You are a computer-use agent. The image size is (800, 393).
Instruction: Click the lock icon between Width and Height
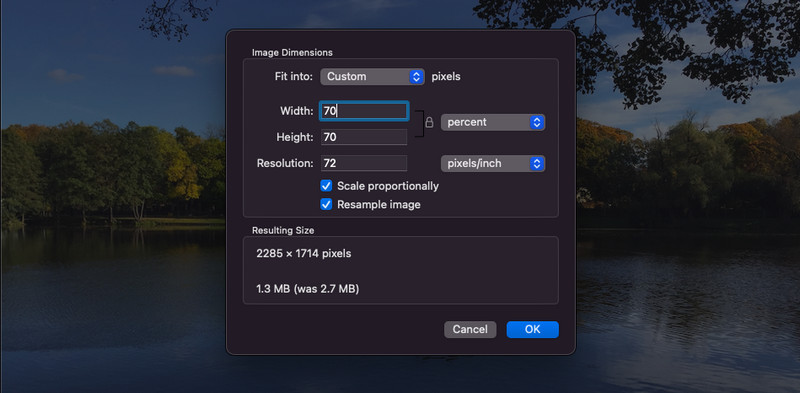coord(429,122)
